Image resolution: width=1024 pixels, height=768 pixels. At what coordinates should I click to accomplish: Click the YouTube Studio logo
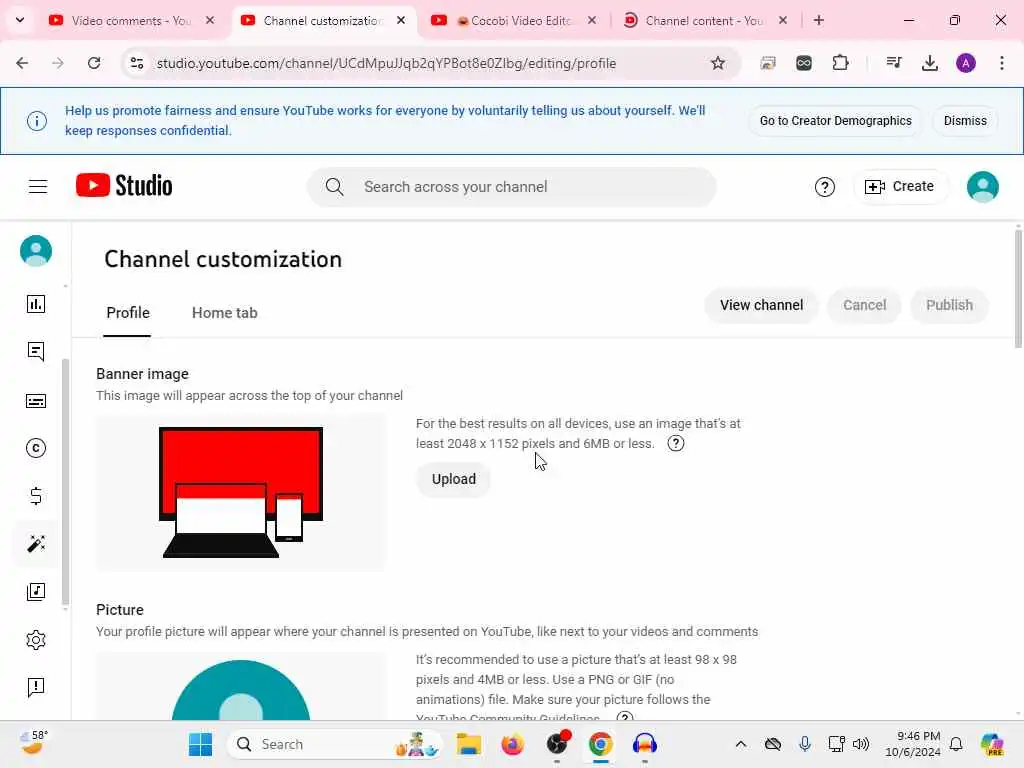(124, 185)
